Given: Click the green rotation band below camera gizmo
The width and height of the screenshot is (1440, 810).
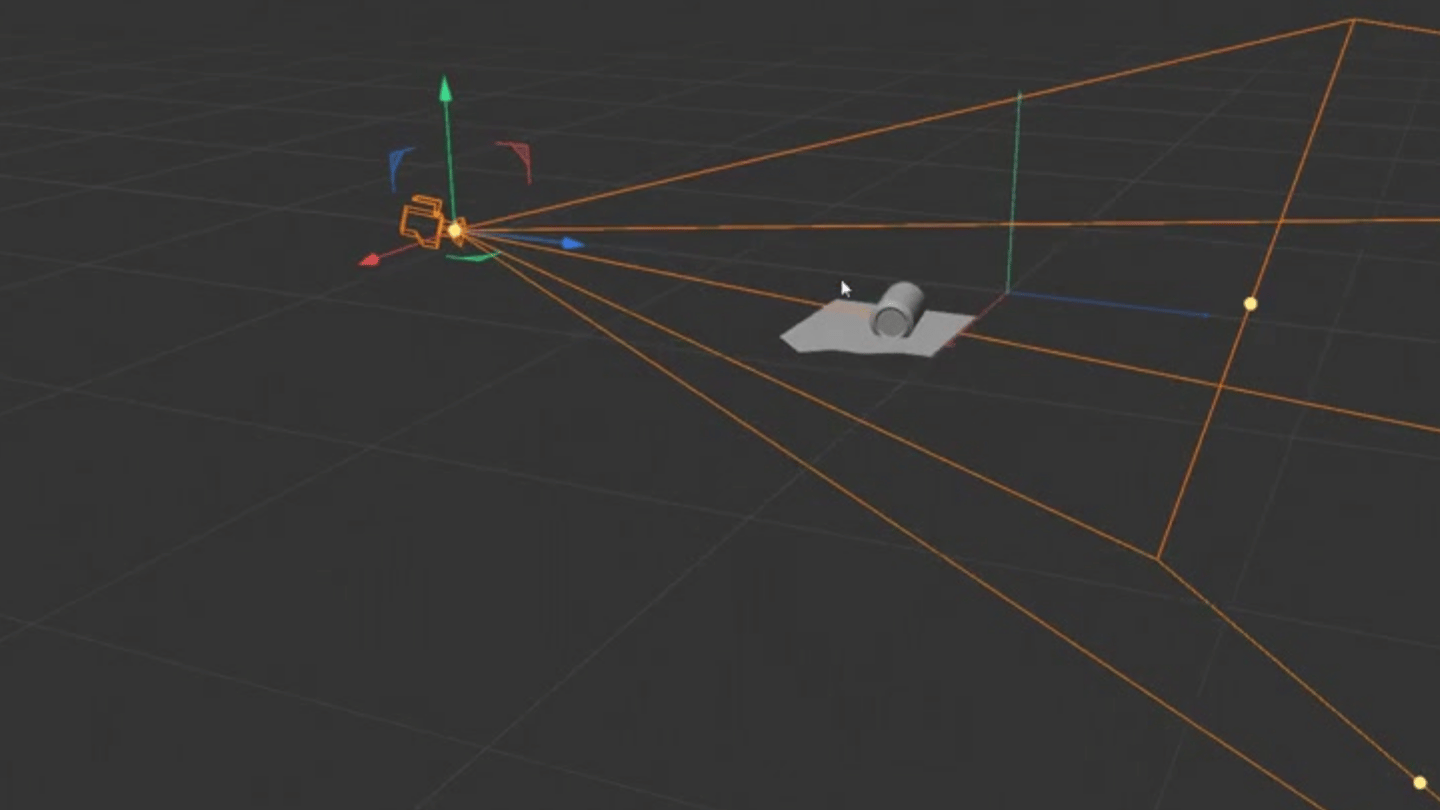Looking at the screenshot, I should point(472,258).
